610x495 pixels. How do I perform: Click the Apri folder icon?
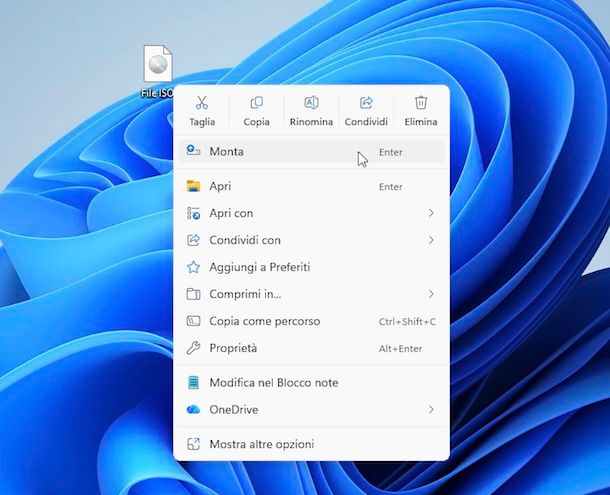click(x=193, y=186)
